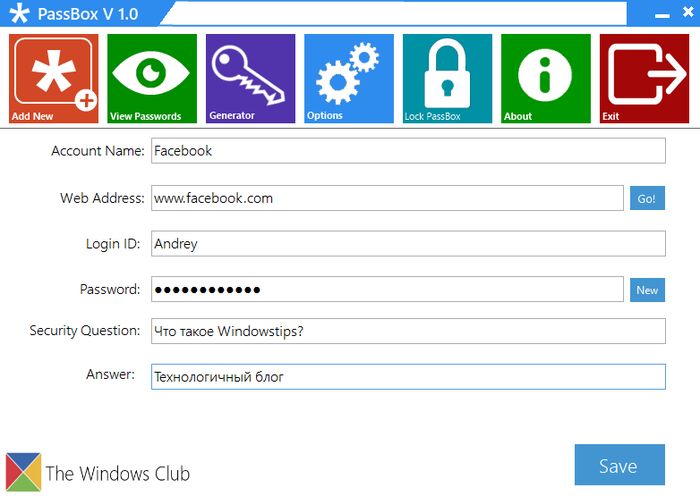700x496 pixels.
Task: Lock PassBox using the padlock tile
Action: coord(447,79)
